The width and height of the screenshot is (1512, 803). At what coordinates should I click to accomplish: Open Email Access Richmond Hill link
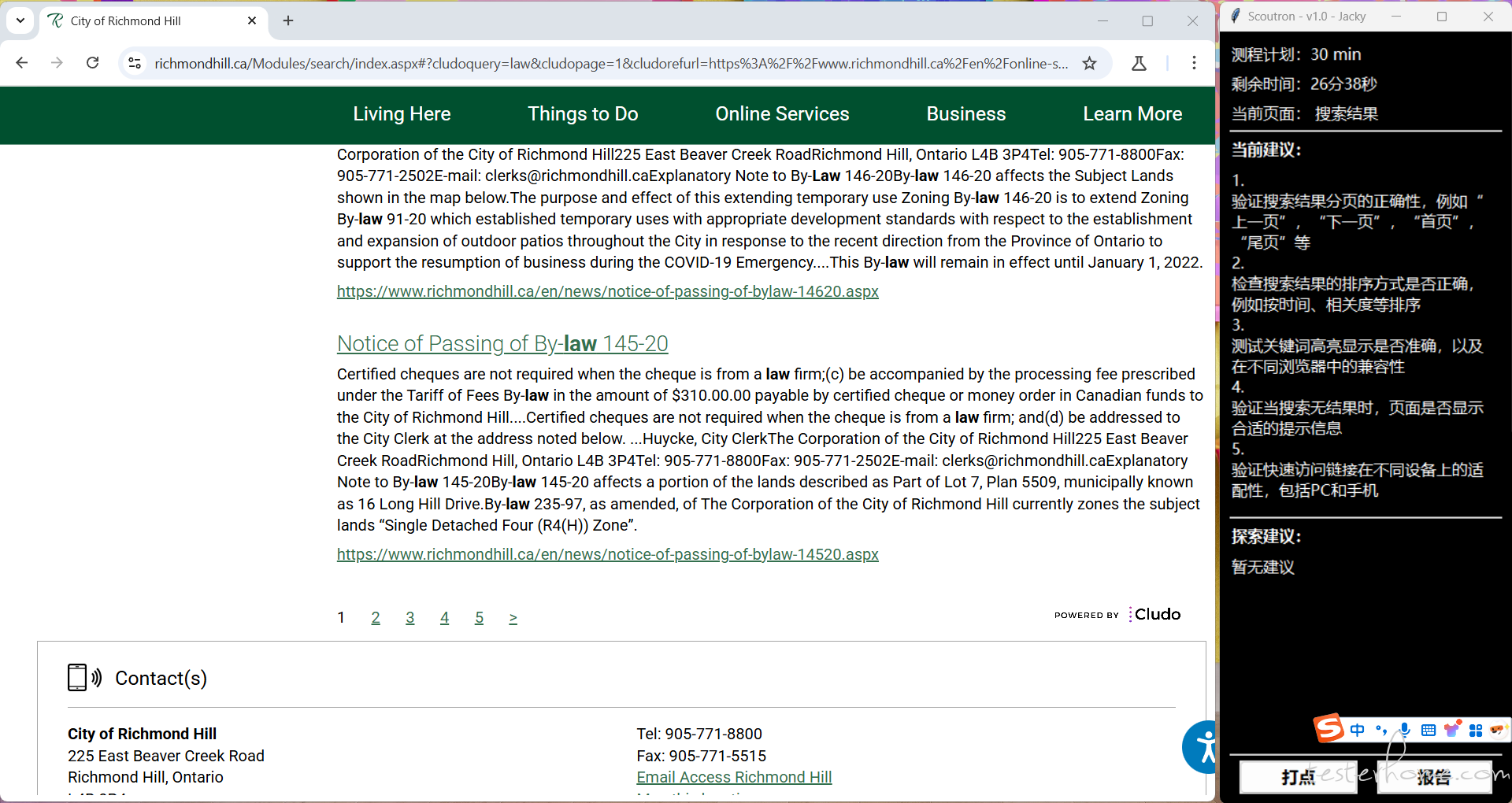coord(734,777)
